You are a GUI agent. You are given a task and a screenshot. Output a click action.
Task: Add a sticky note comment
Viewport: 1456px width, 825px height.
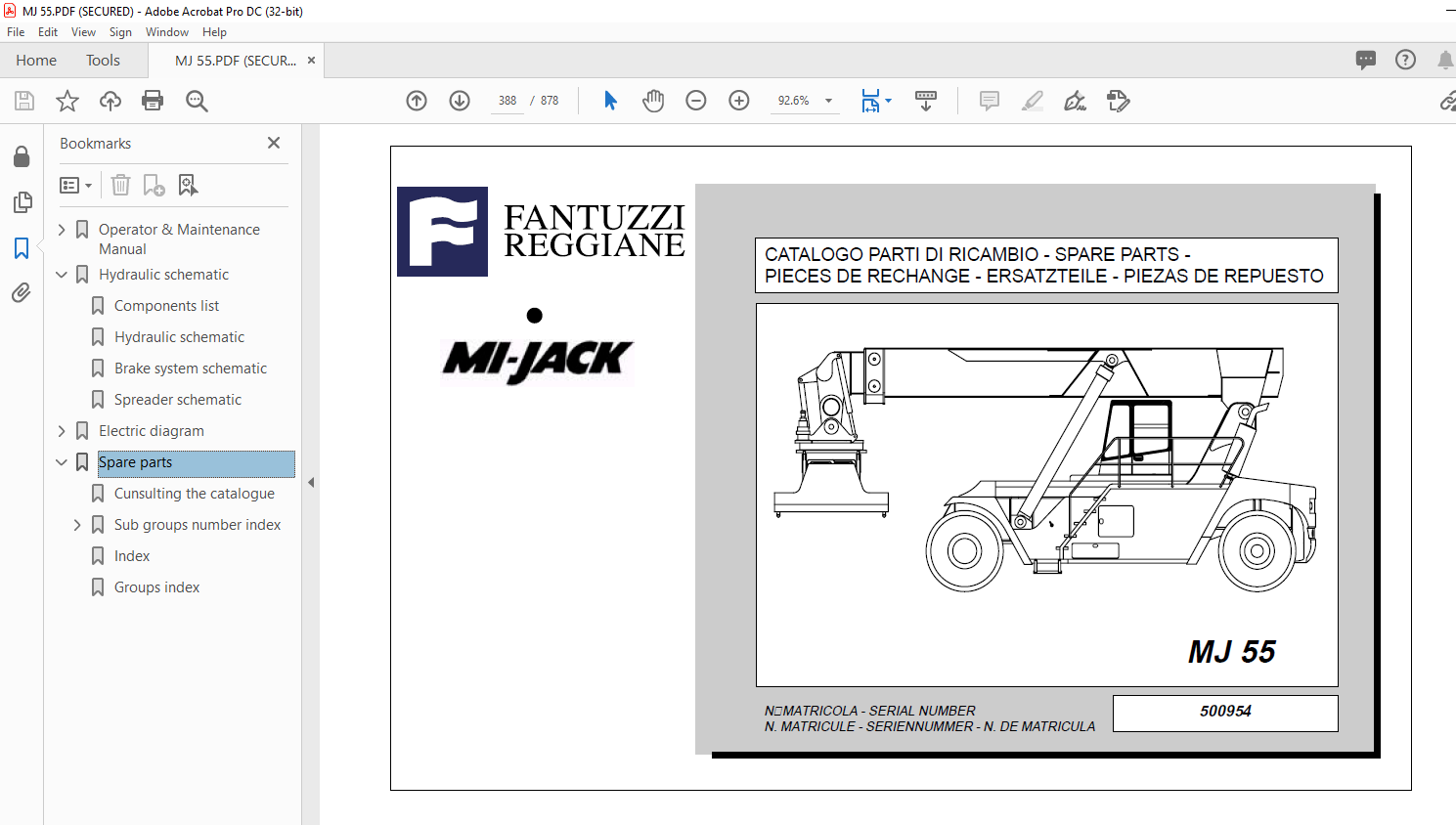tap(990, 101)
